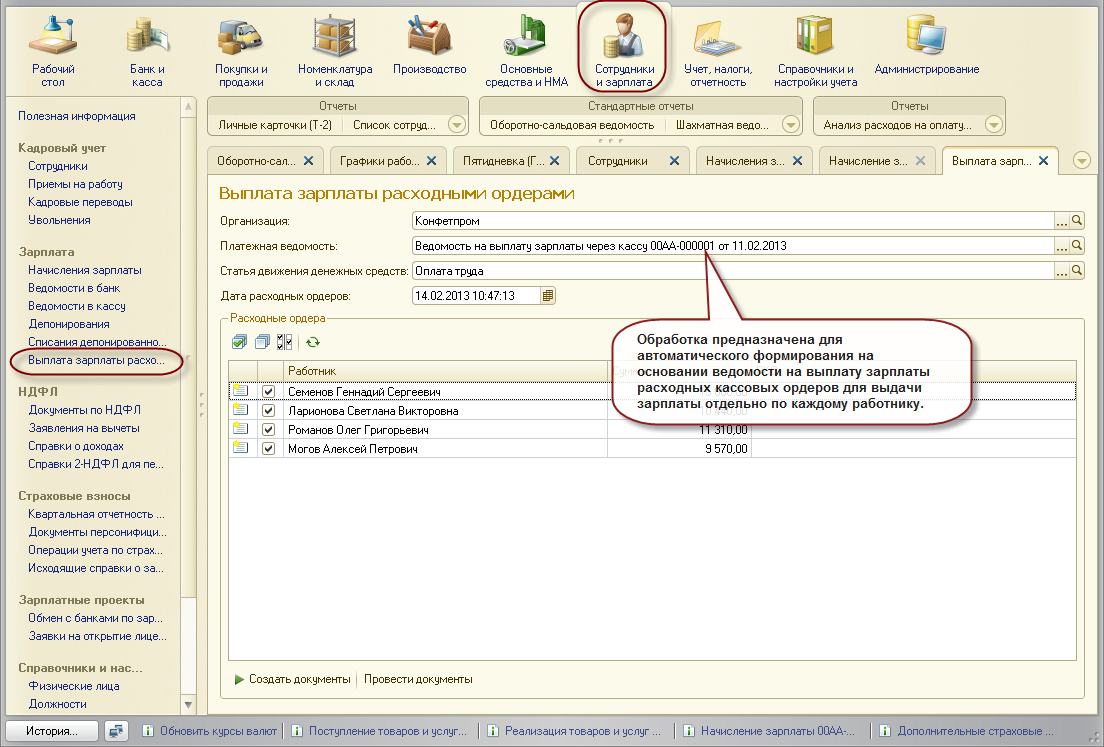
Task: Toggle checkbox for Ларионова Светлана Викторовна
Action: point(268,411)
